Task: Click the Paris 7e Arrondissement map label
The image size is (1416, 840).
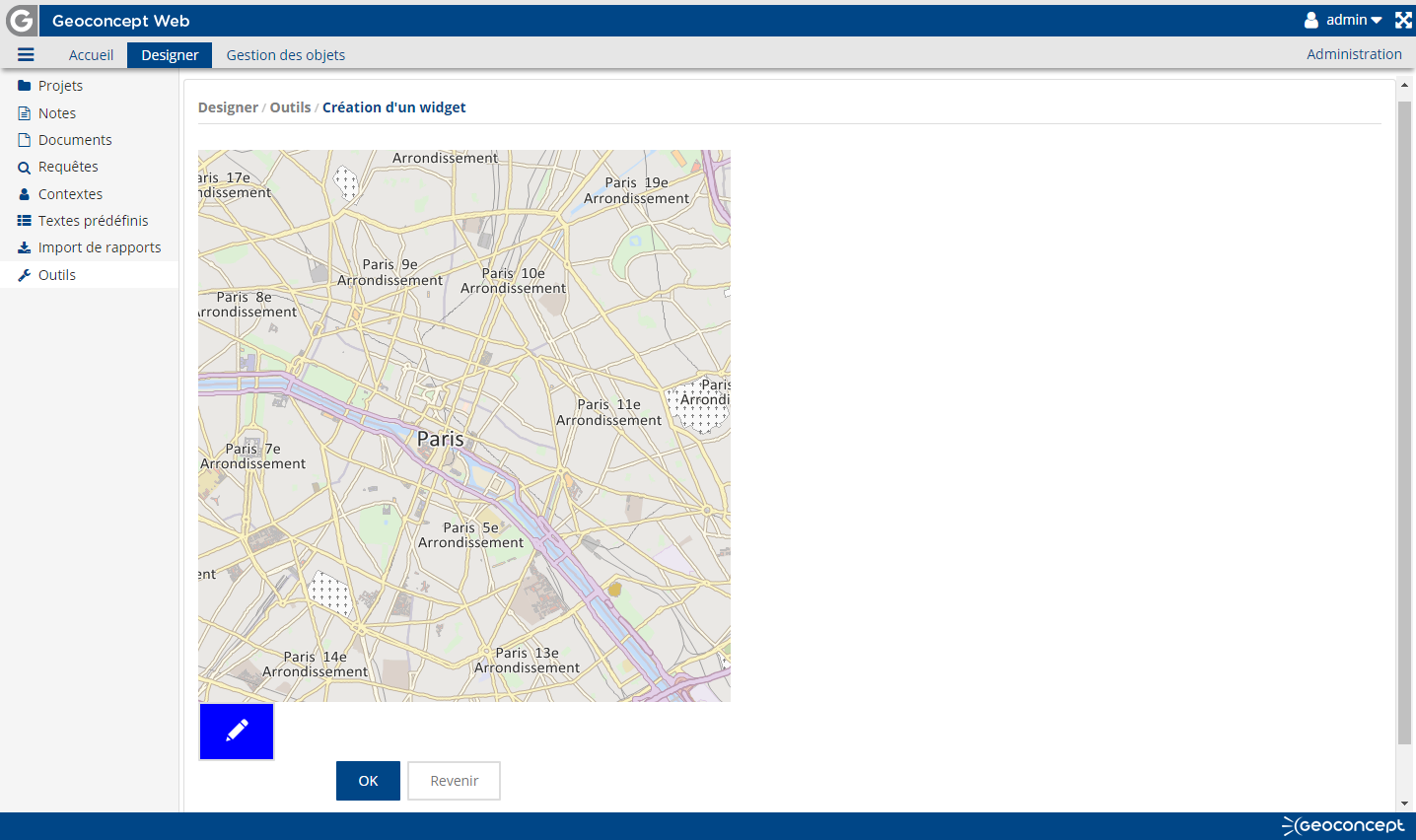Action: pyautogui.click(x=253, y=456)
